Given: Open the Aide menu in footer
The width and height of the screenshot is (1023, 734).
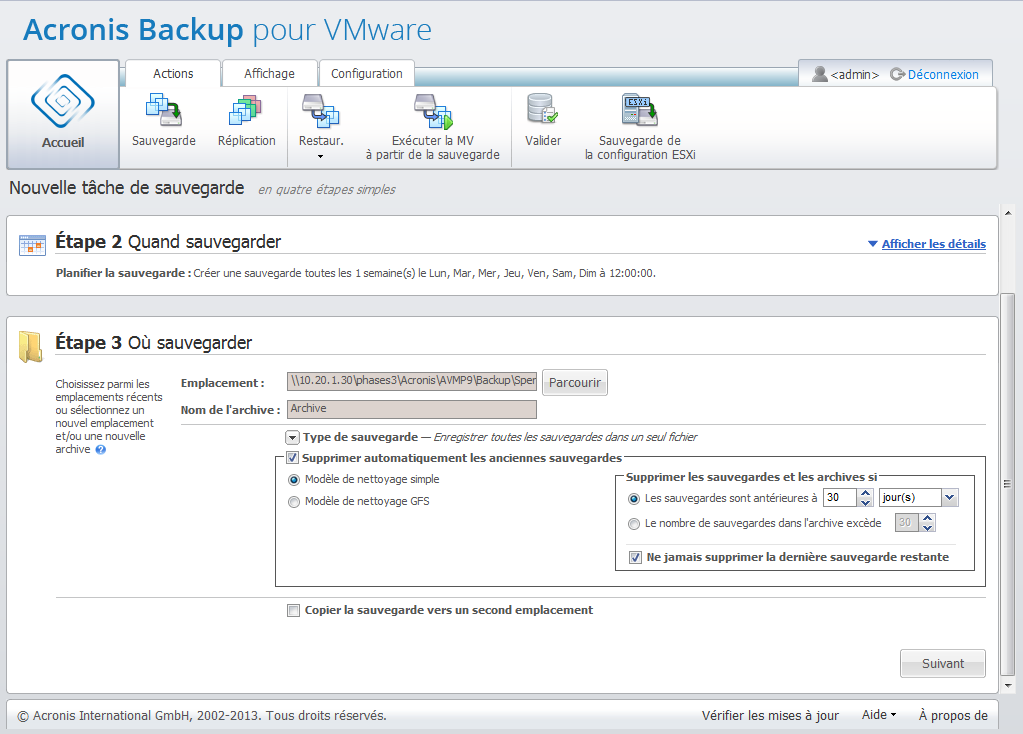Looking at the screenshot, I should click(x=879, y=715).
